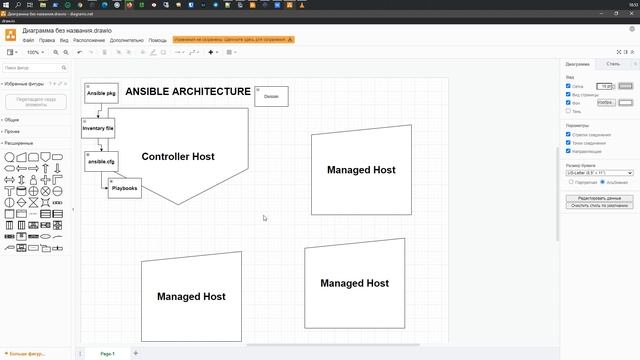
Task: Click the search magnifier in shapes box
Action: 64,68
